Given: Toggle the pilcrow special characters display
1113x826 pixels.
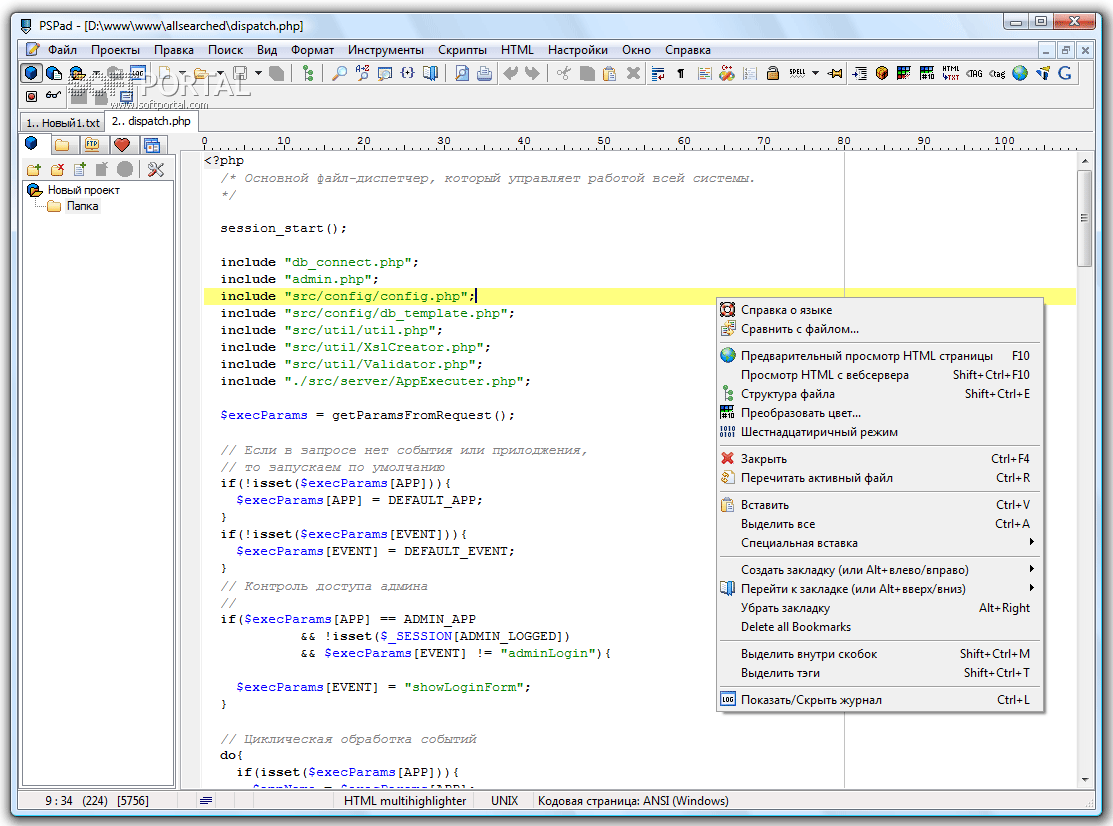Looking at the screenshot, I should [681, 73].
